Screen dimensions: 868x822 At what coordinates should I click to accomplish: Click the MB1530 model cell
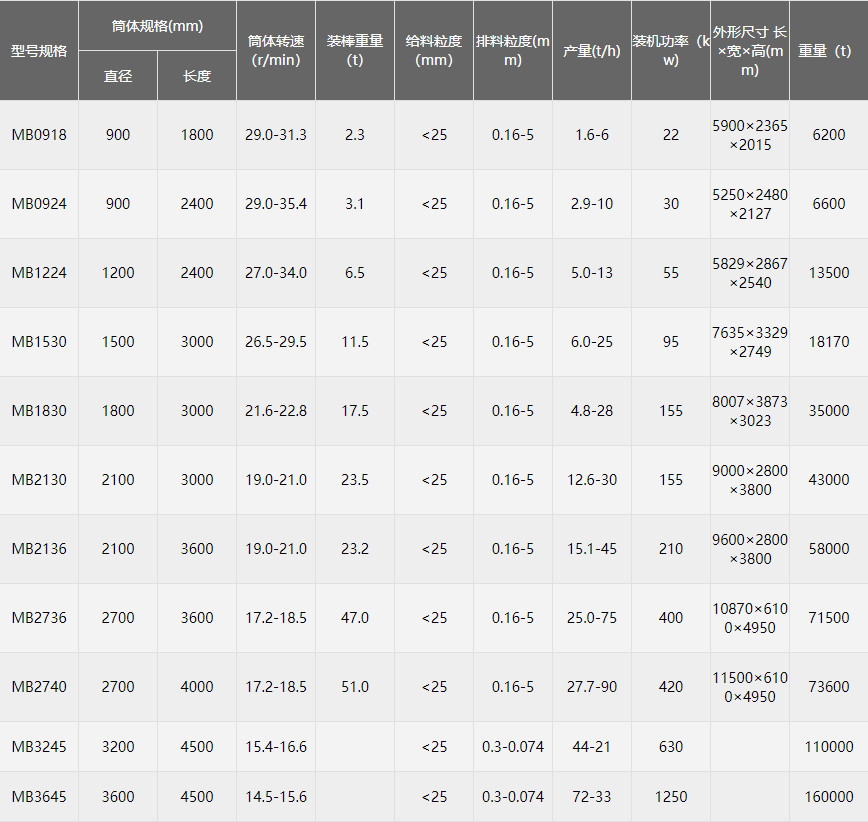pos(39,342)
